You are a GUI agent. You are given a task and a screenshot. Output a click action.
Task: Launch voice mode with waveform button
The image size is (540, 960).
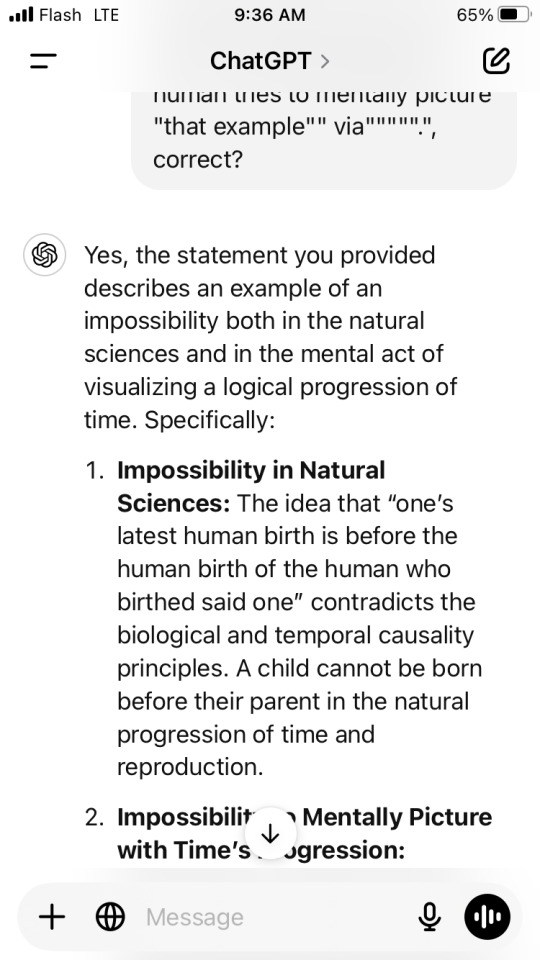(x=487, y=917)
